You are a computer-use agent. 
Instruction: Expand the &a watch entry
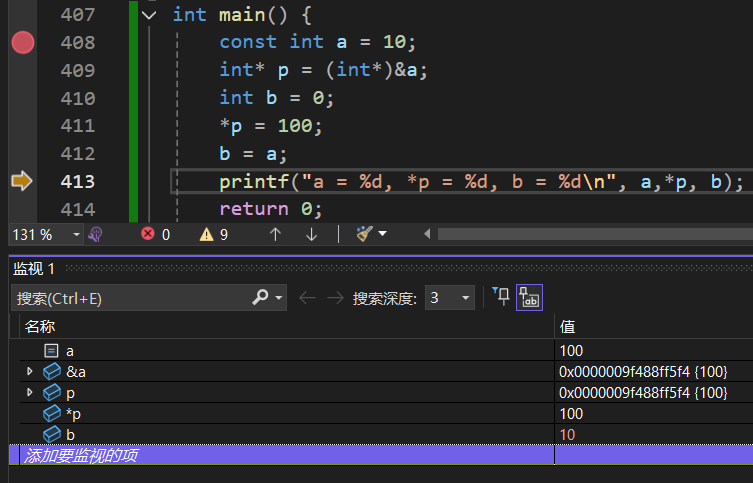[29, 371]
